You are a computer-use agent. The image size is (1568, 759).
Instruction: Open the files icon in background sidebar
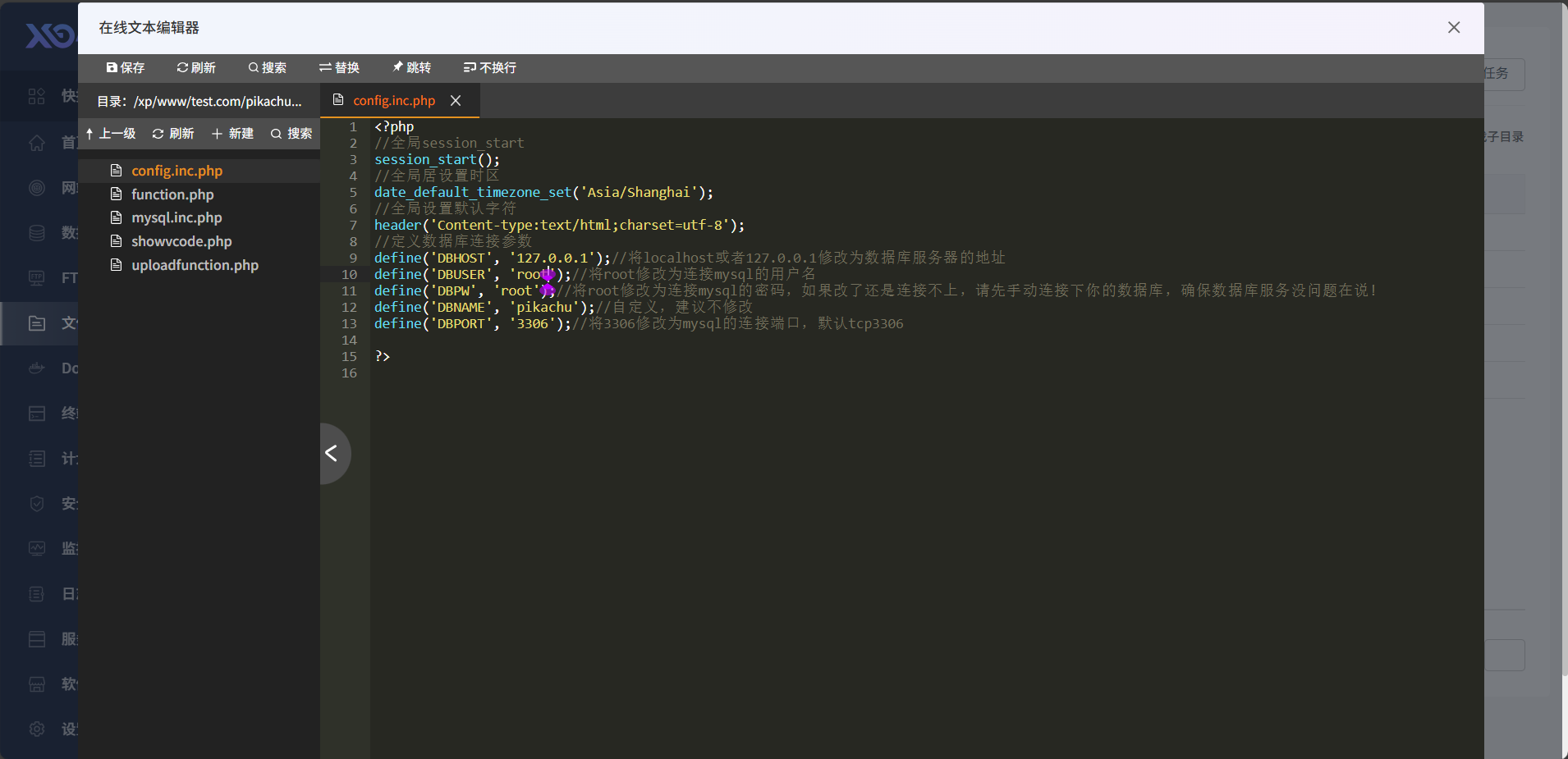[x=37, y=323]
